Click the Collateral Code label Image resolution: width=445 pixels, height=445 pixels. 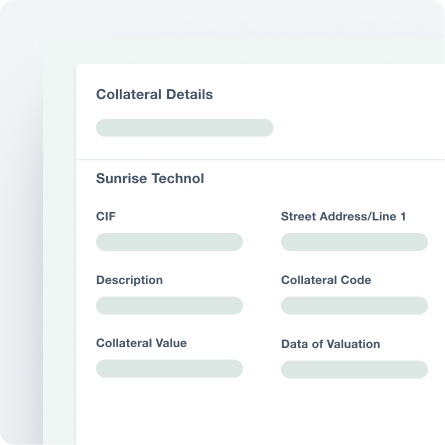pyautogui.click(x=326, y=280)
